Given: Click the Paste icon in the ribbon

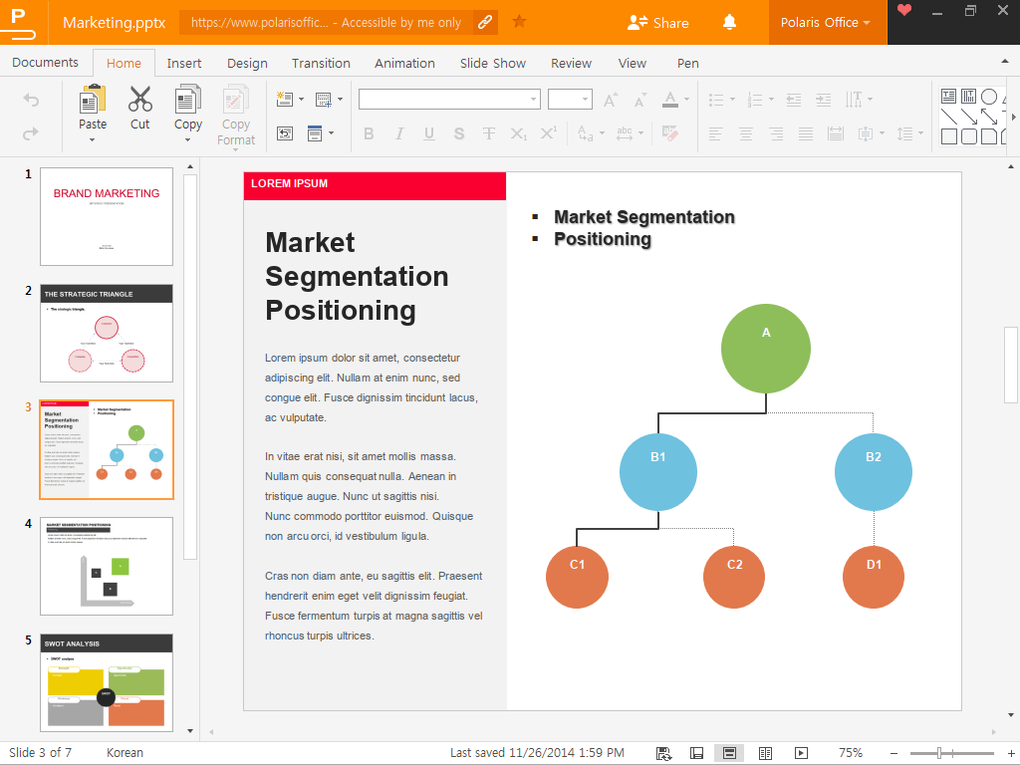Looking at the screenshot, I should tap(92, 100).
